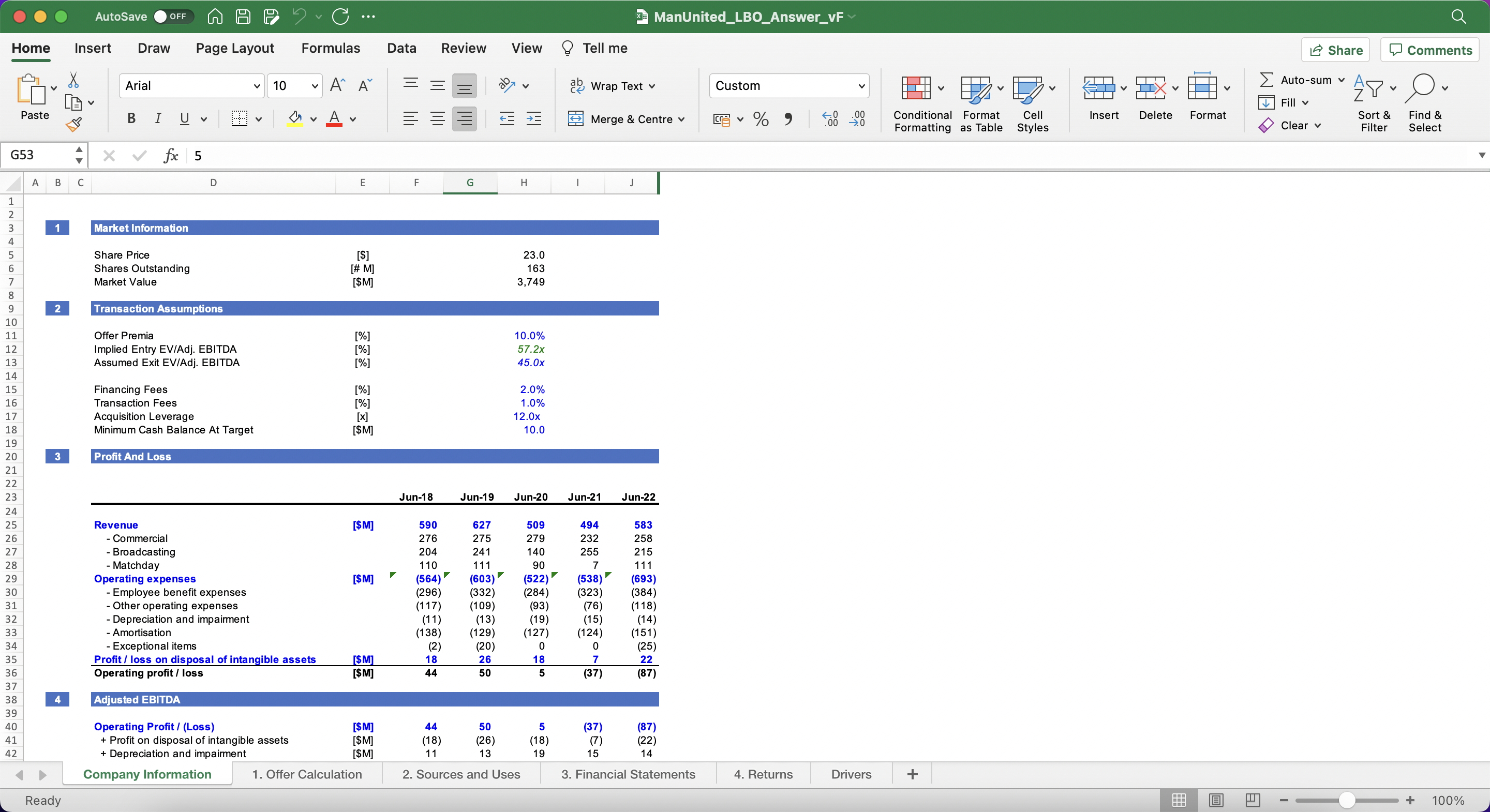Toggle the AutoSave switch
Image resolution: width=1490 pixels, height=812 pixels.
173,16
